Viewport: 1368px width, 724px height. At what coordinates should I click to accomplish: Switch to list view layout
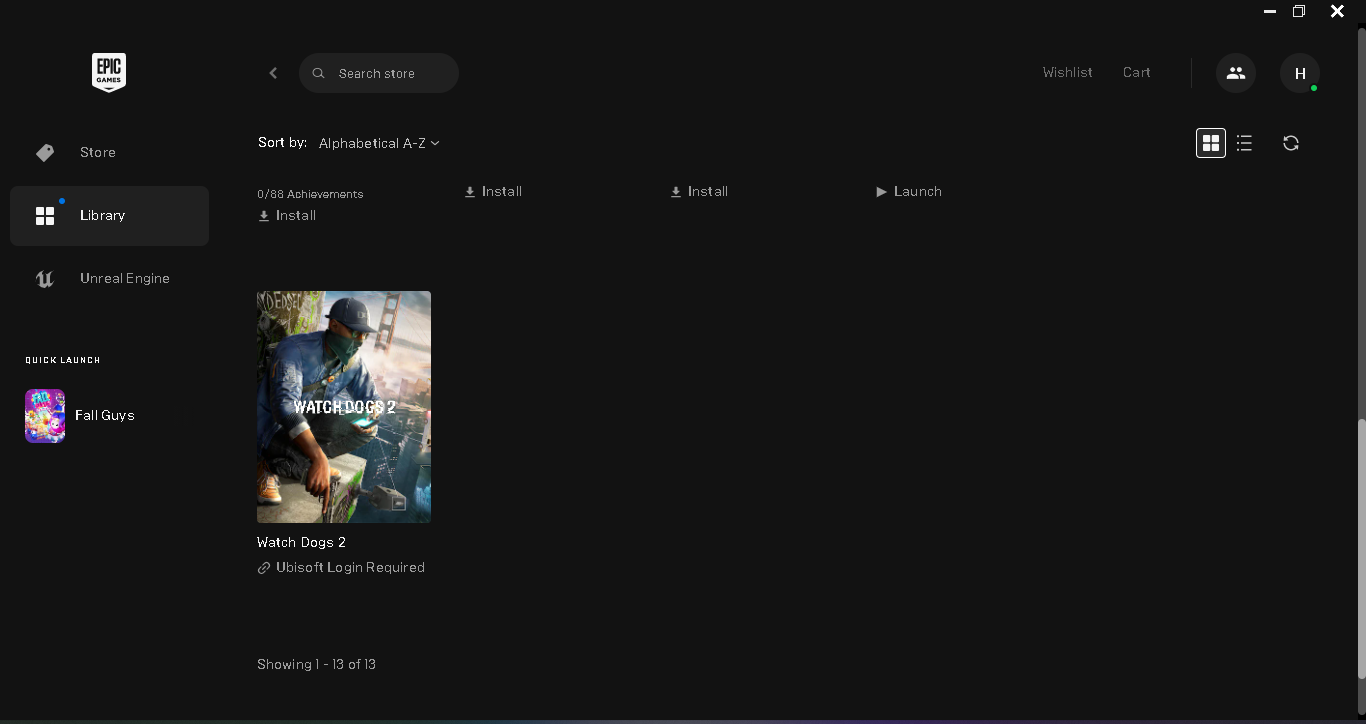(1244, 143)
